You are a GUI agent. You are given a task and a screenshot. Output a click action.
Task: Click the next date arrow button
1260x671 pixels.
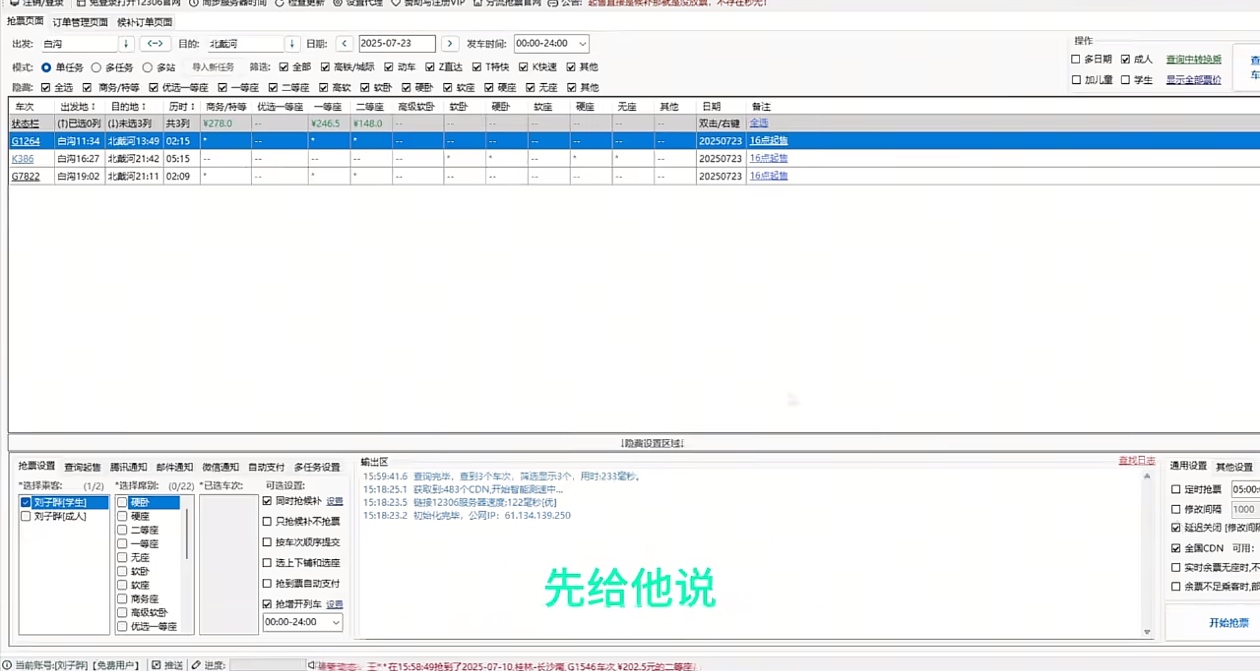pos(450,44)
